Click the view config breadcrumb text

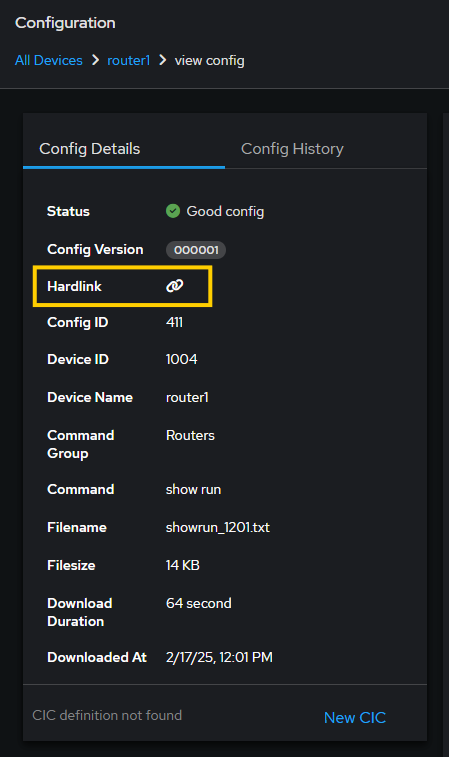pyautogui.click(x=210, y=61)
